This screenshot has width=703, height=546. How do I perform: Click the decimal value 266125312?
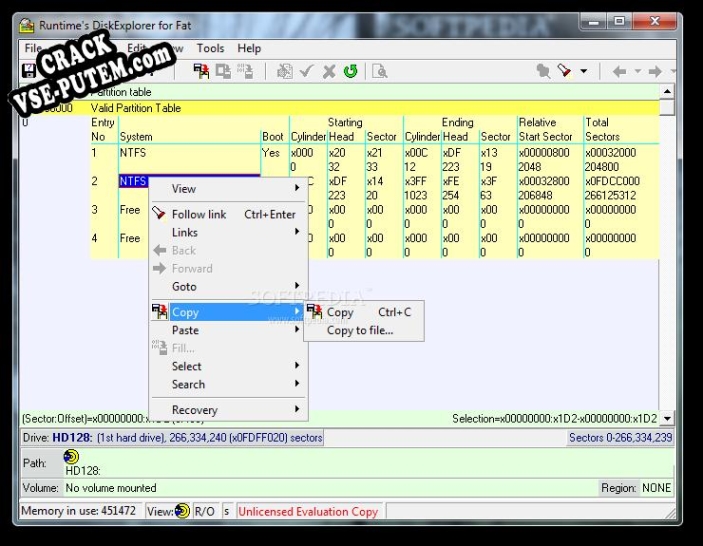pyautogui.click(x=610, y=195)
